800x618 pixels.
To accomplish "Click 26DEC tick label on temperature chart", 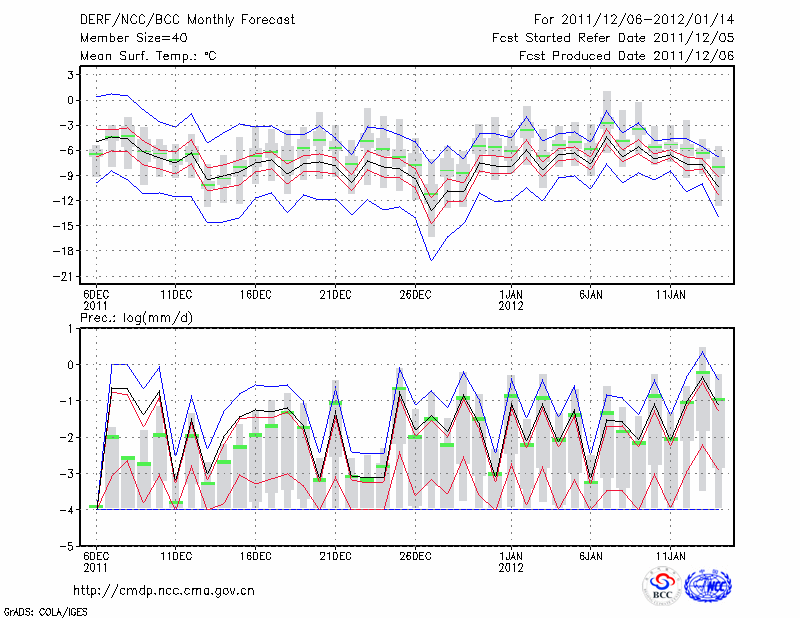I will pos(415,294).
